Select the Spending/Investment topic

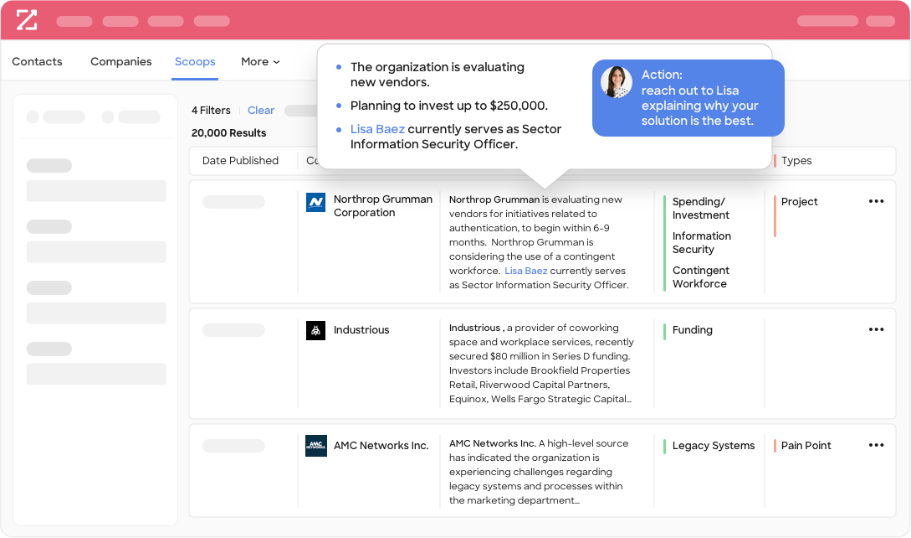701,208
